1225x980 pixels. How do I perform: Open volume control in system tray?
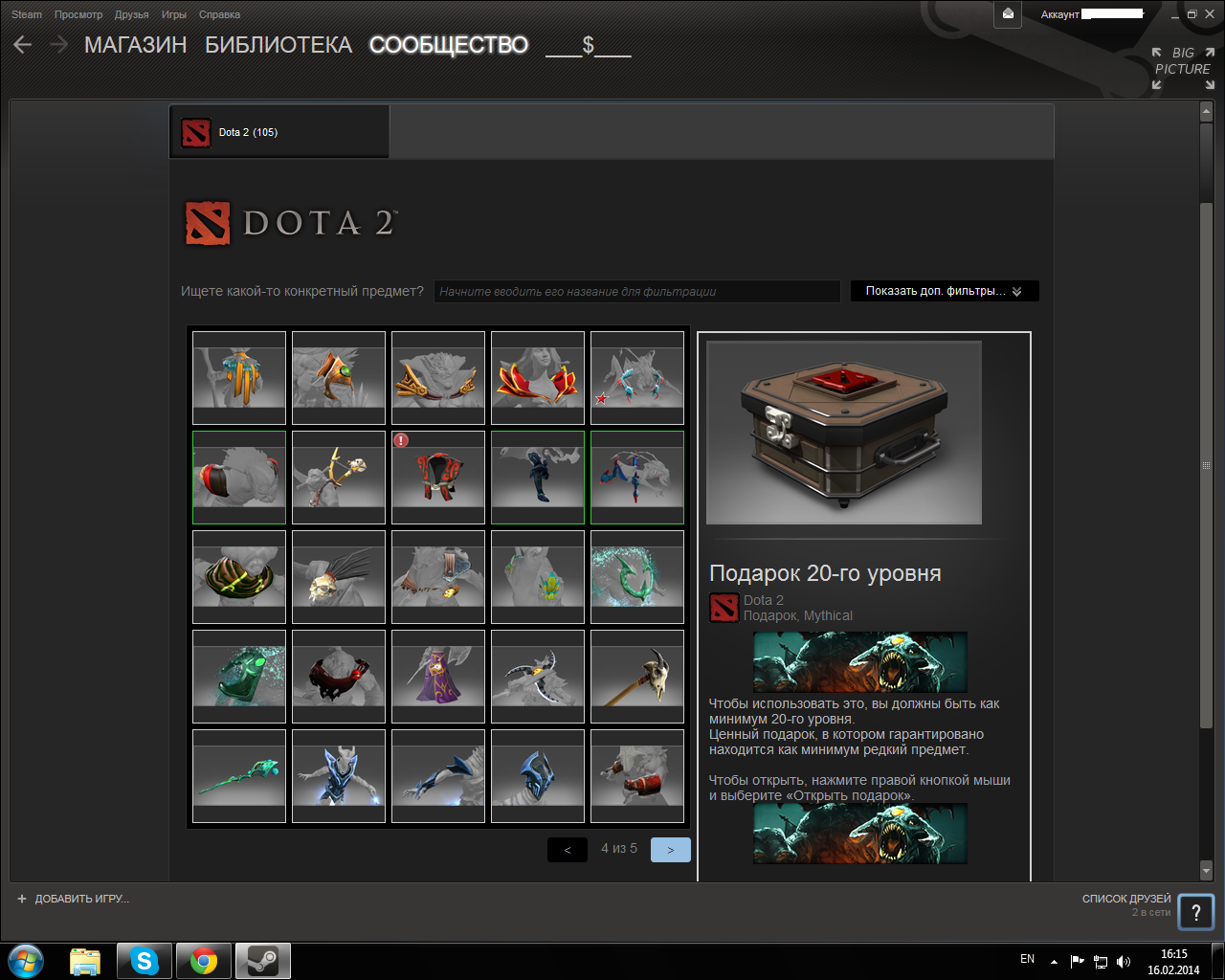pyautogui.click(x=1124, y=961)
